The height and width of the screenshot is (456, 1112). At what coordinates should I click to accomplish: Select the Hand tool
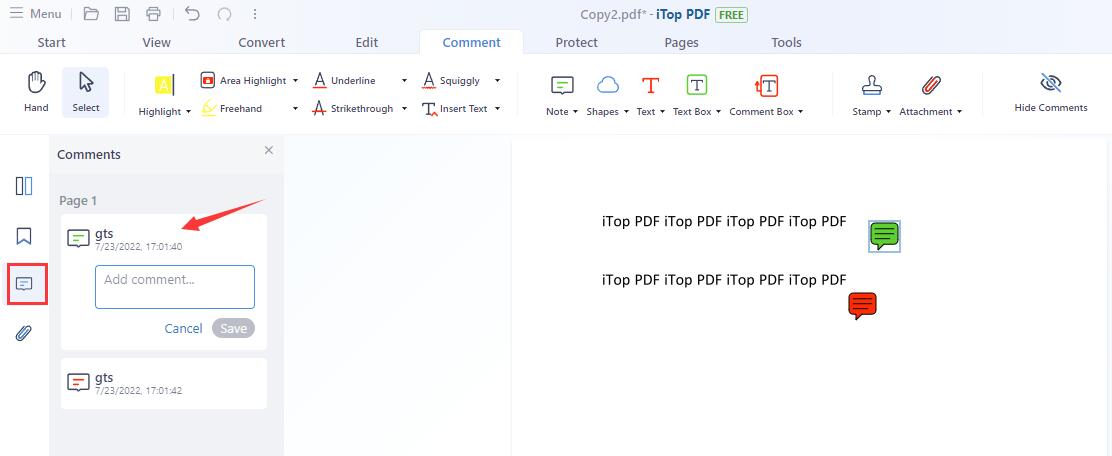pyautogui.click(x=36, y=92)
